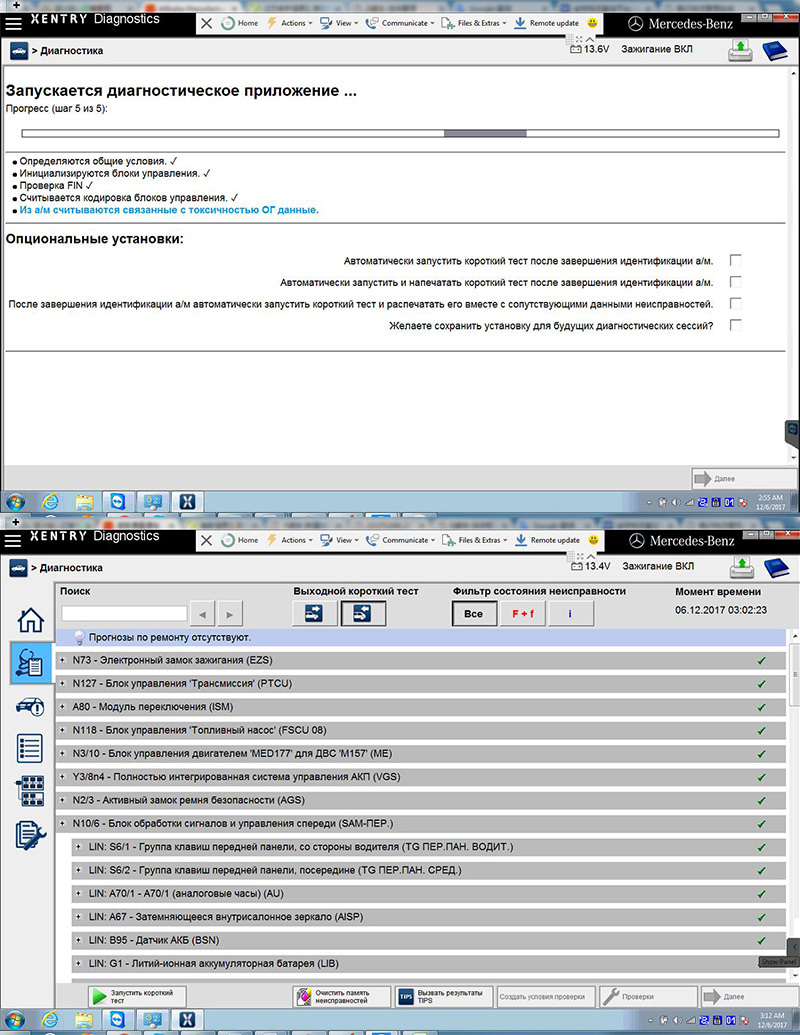Image resolution: width=800 pixels, height=1035 pixels.
Task: Expand LIN: G1 Литий-ионная аккумуляторная батарея row
Action: click(x=79, y=964)
